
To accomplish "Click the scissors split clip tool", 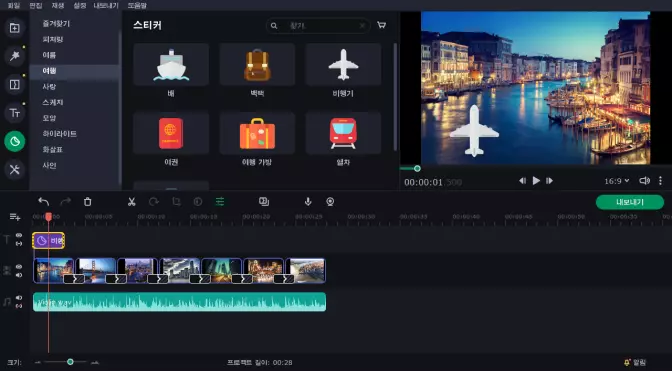I will (132, 202).
